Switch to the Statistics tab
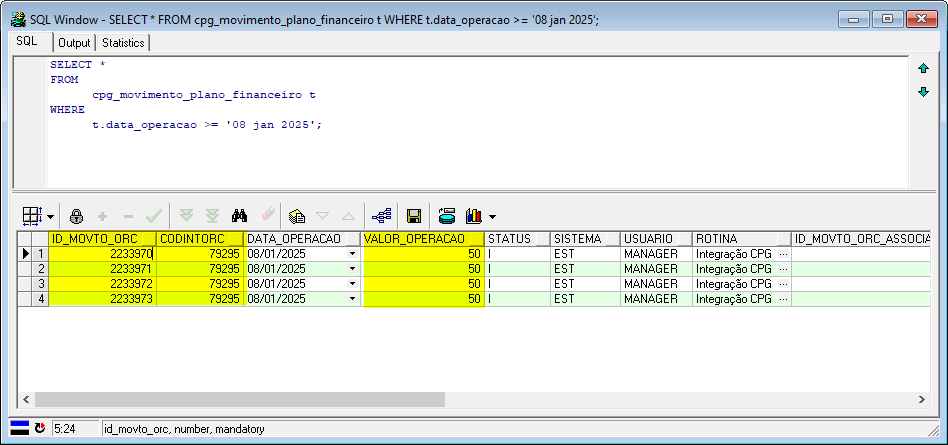The image size is (948, 445). (x=123, y=43)
